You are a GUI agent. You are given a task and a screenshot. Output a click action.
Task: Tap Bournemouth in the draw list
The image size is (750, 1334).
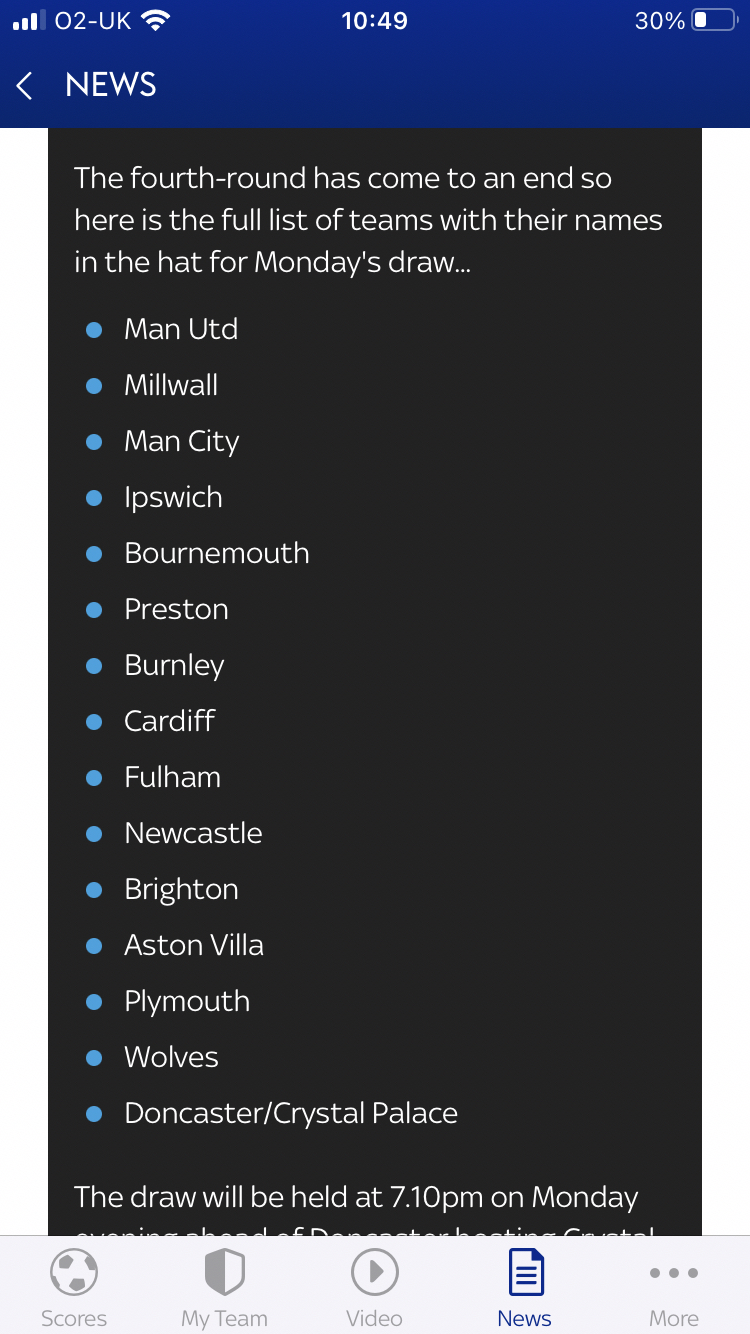point(217,553)
